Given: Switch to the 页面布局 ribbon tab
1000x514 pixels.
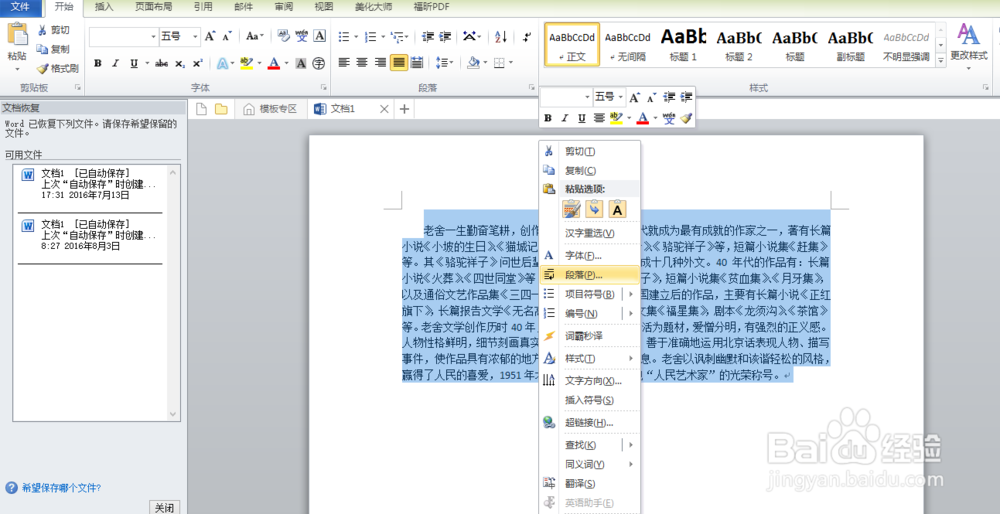Looking at the screenshot, I should pyautogui.click(x=153, y=7).
